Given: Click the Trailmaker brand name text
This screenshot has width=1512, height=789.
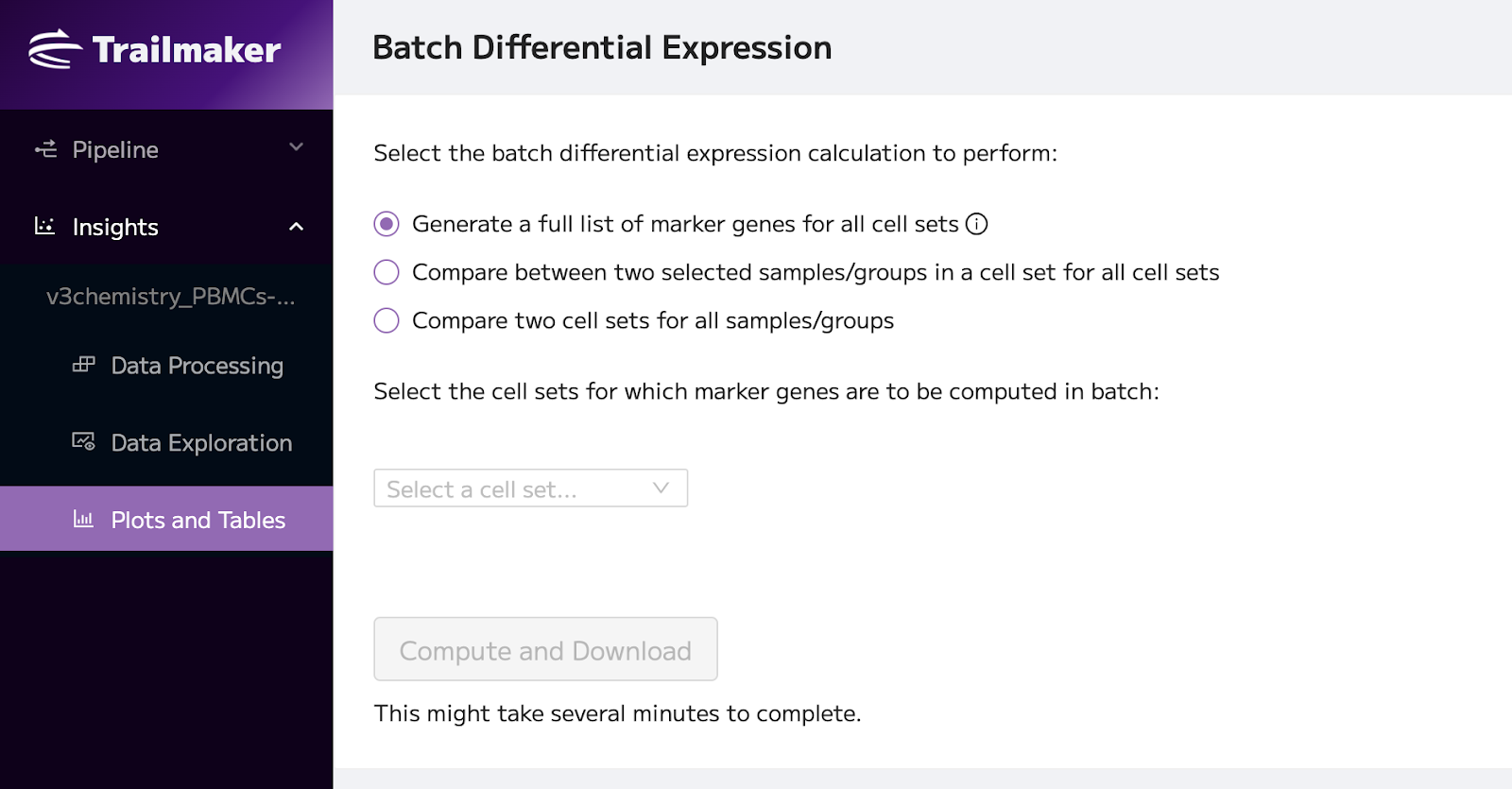Looking at the screenshot, I should [186, 50].
